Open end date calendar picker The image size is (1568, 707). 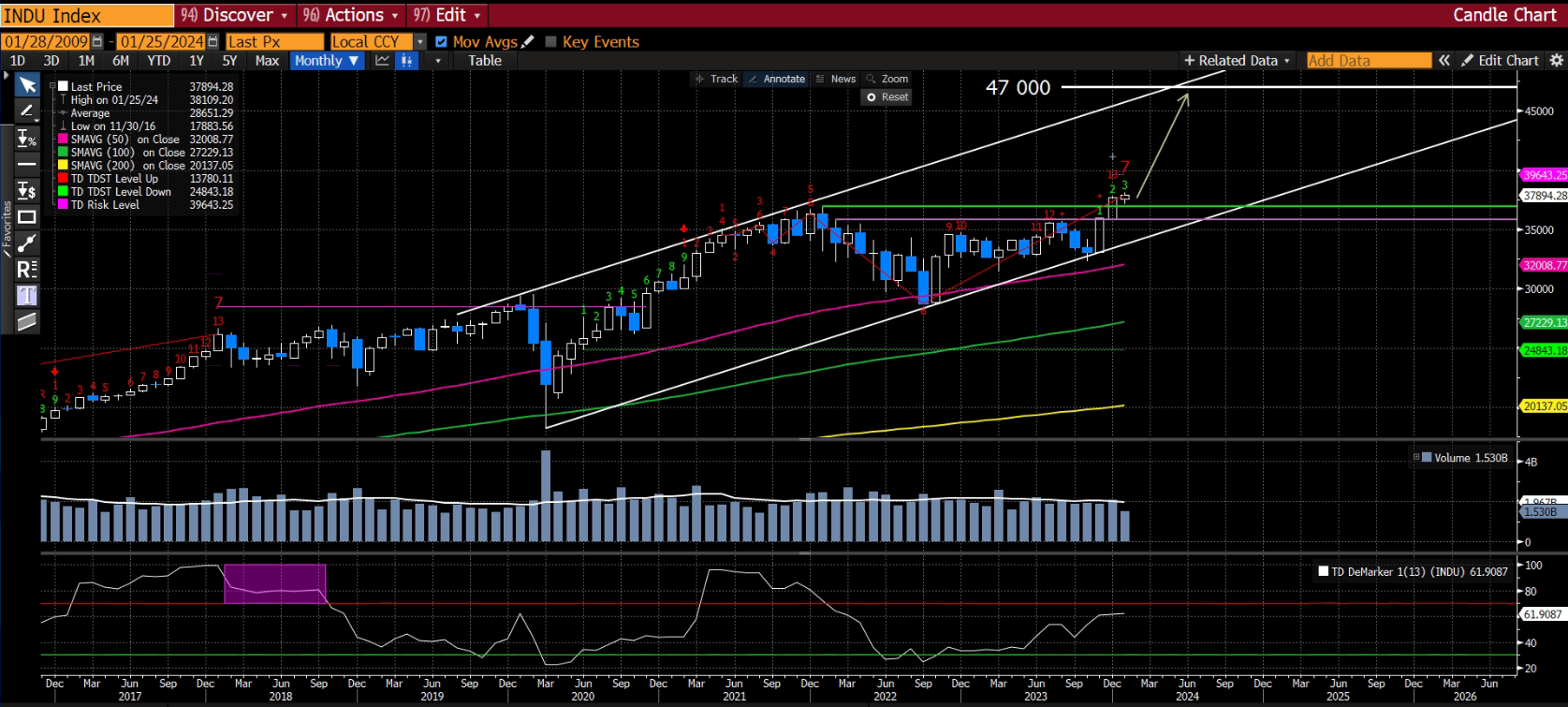[x=212, y=42]
